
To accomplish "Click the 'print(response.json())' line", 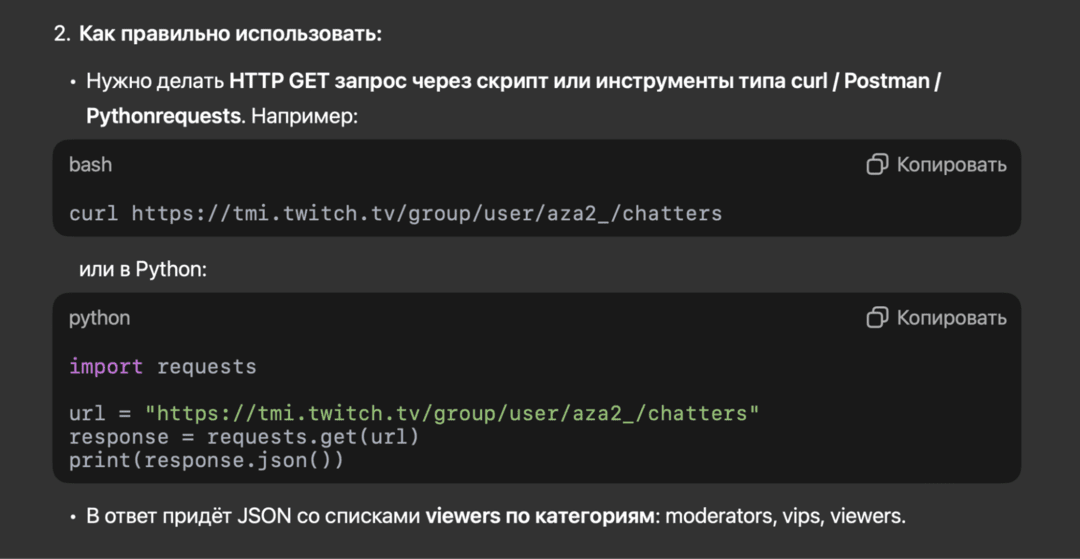I will [206, 460].
